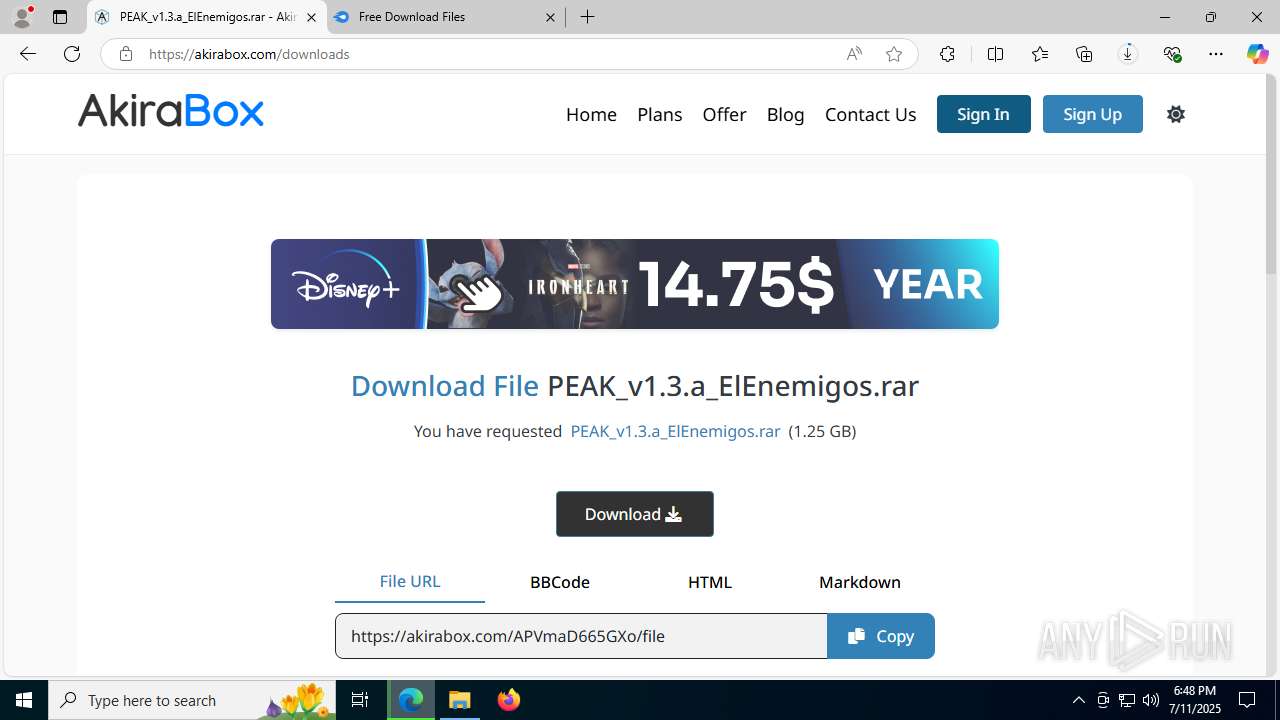Open network status tray icon
This screenshot has width=1280, height=720.
1127,700
